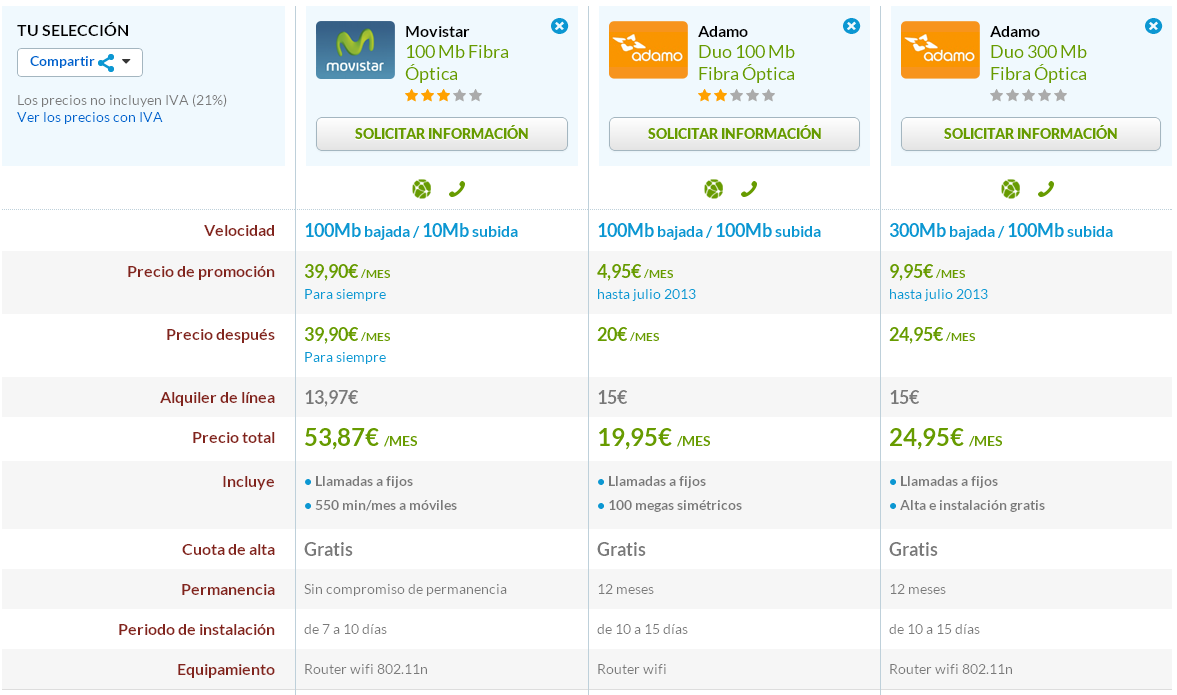Click the Velocidad row label
Image resolution: width=1177 pixels, height=695 pixels.
click(x=239, y=230)
